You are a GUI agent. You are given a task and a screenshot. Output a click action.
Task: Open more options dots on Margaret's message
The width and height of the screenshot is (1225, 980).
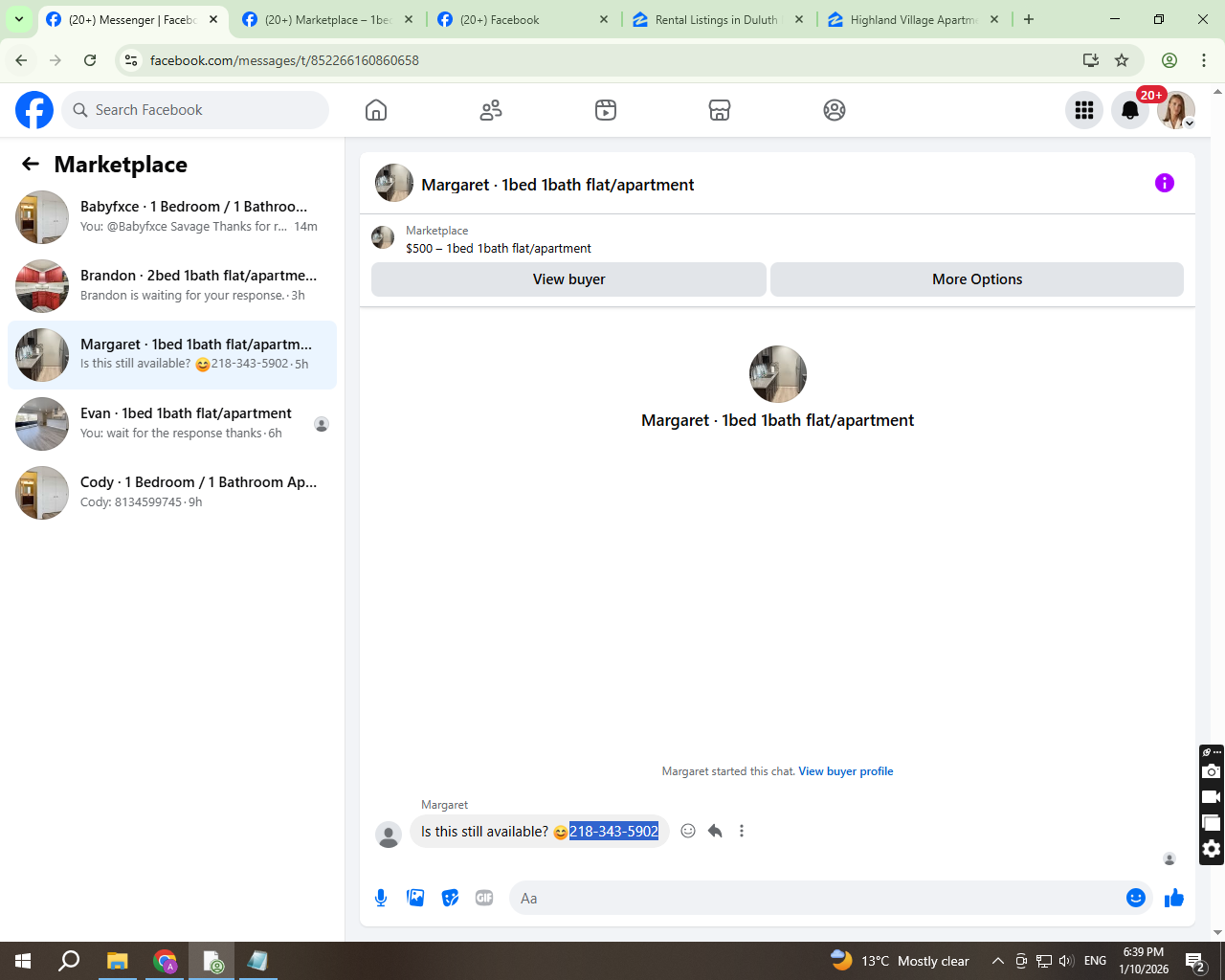[742, 831]
